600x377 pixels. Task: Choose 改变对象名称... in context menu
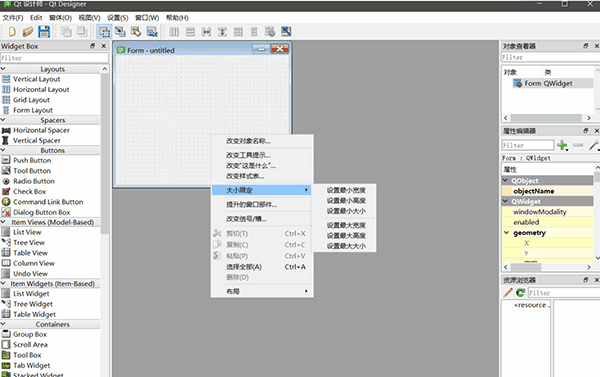[262, 141]
